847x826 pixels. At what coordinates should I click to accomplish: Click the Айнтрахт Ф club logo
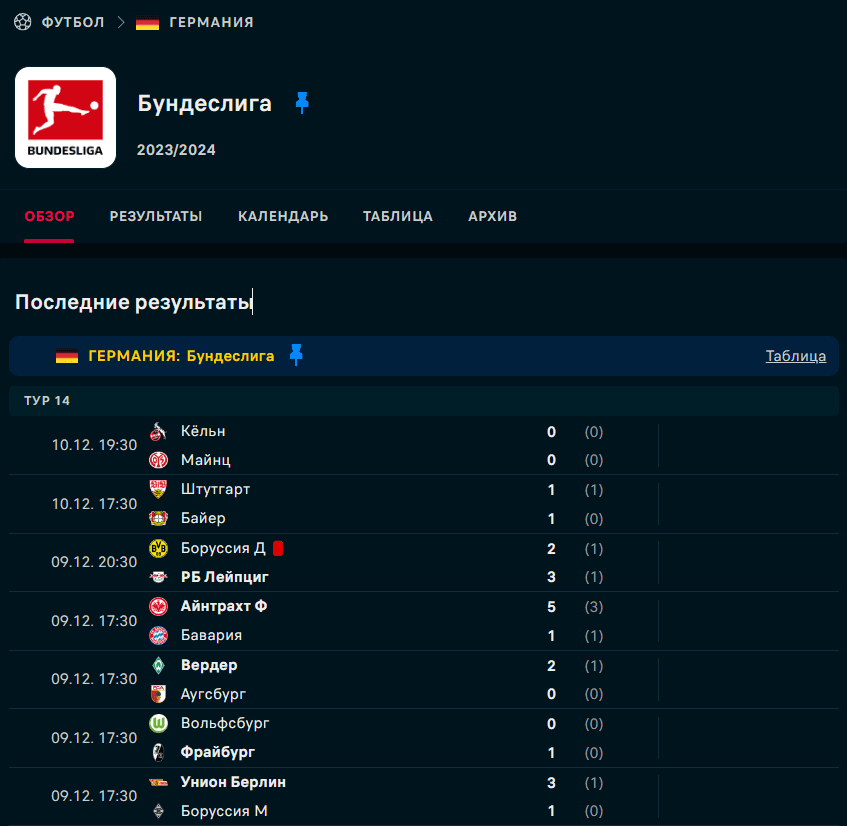pyautogui.click(x=158, y=607)
